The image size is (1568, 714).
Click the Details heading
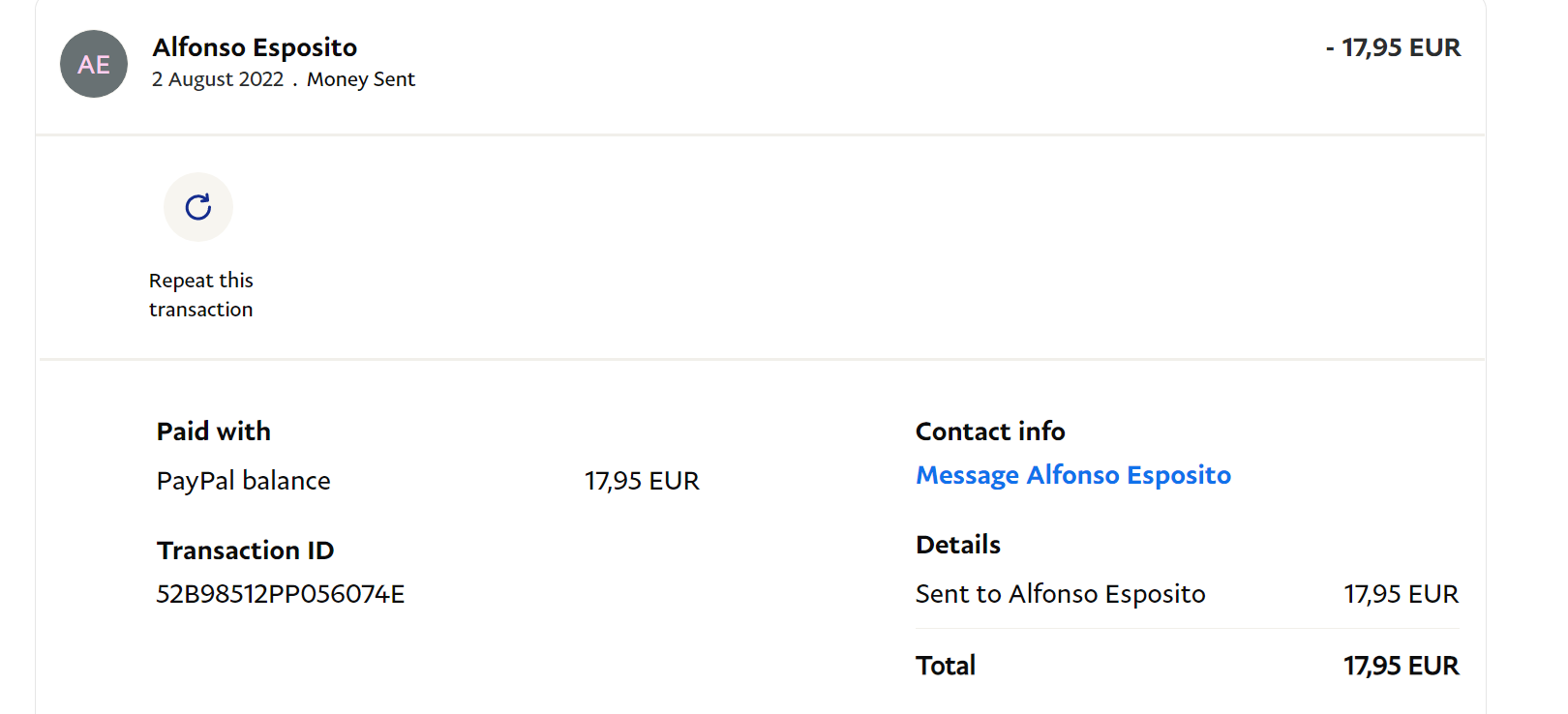click(958, 545)
